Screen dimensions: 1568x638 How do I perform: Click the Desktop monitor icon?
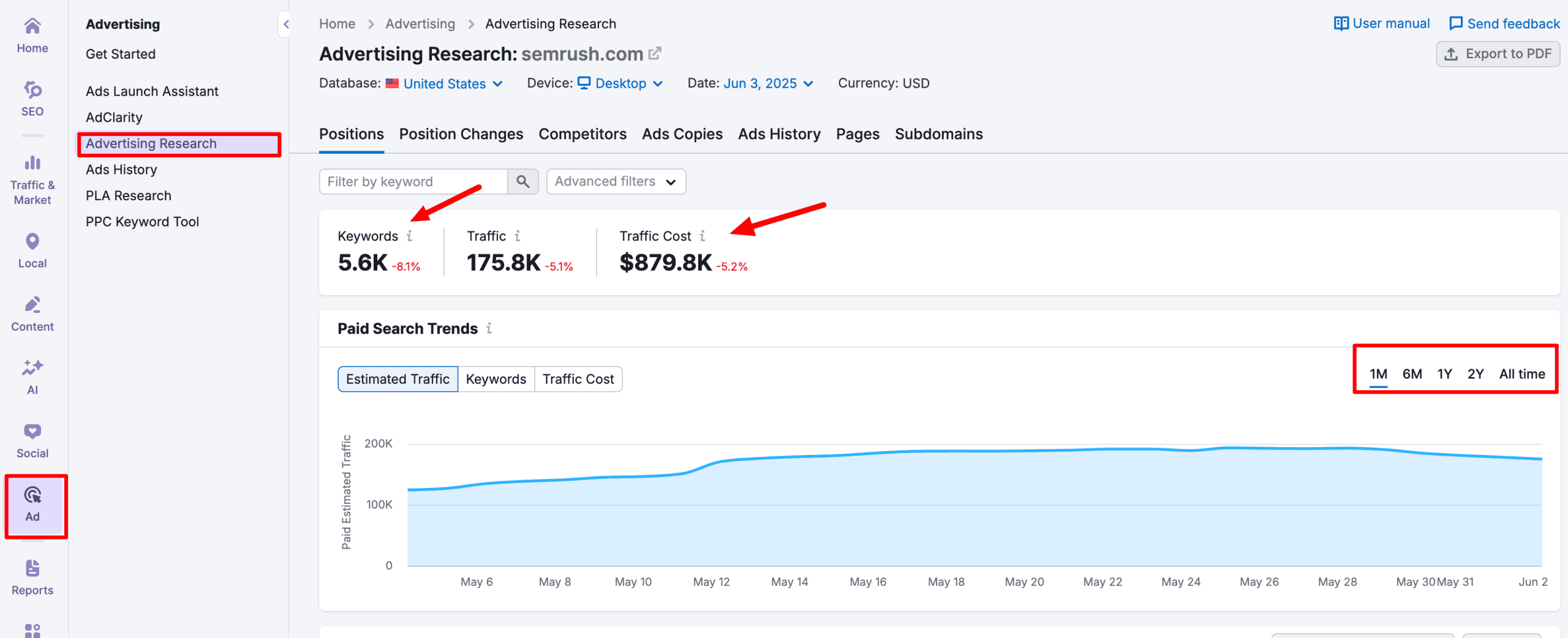coord(584,83)
